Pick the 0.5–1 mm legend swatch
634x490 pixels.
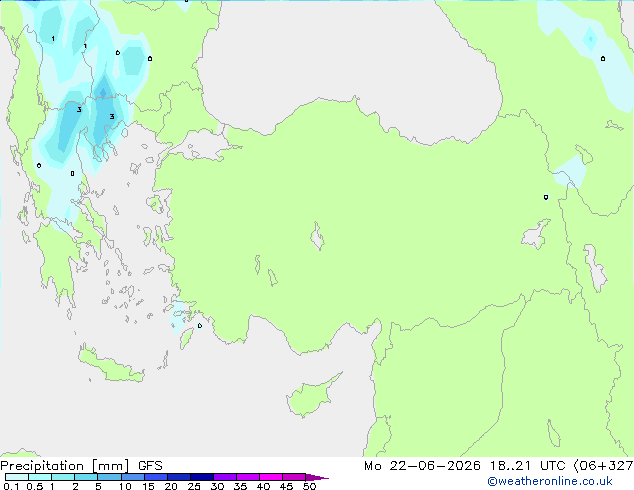[x=40, y=477]
